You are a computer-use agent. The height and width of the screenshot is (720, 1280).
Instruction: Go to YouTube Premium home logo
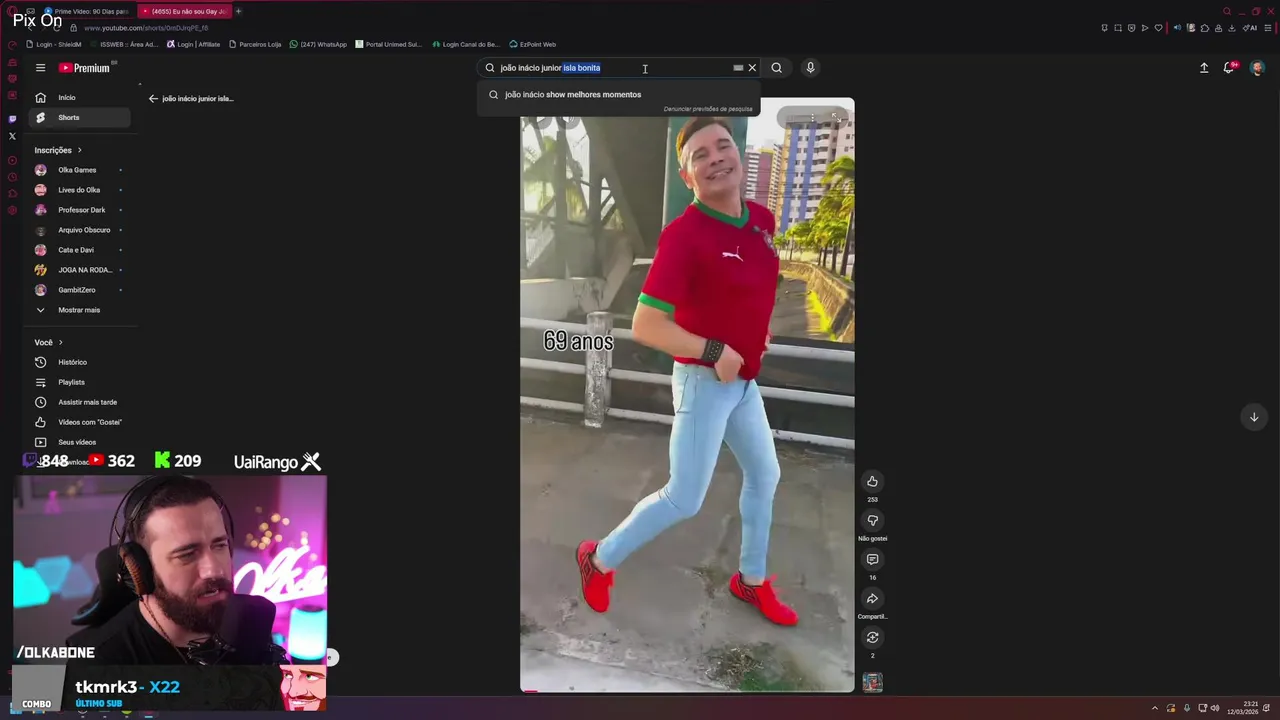86,68
